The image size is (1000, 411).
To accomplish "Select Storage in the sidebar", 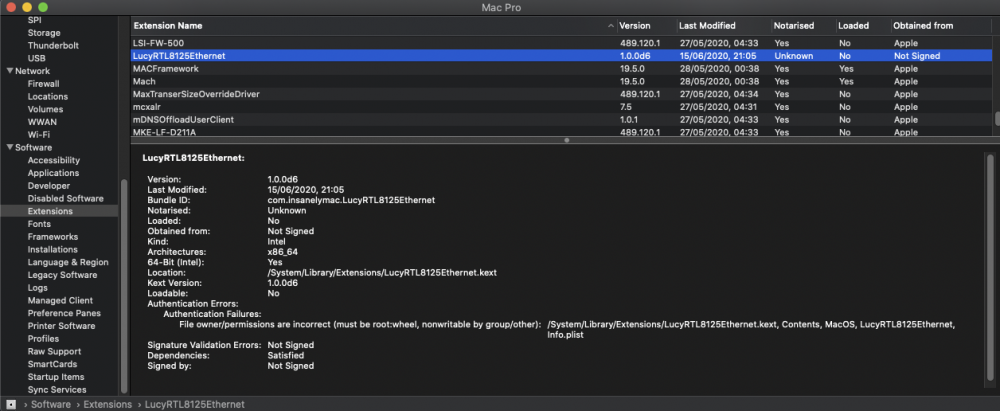I will (x=44, y=33).
